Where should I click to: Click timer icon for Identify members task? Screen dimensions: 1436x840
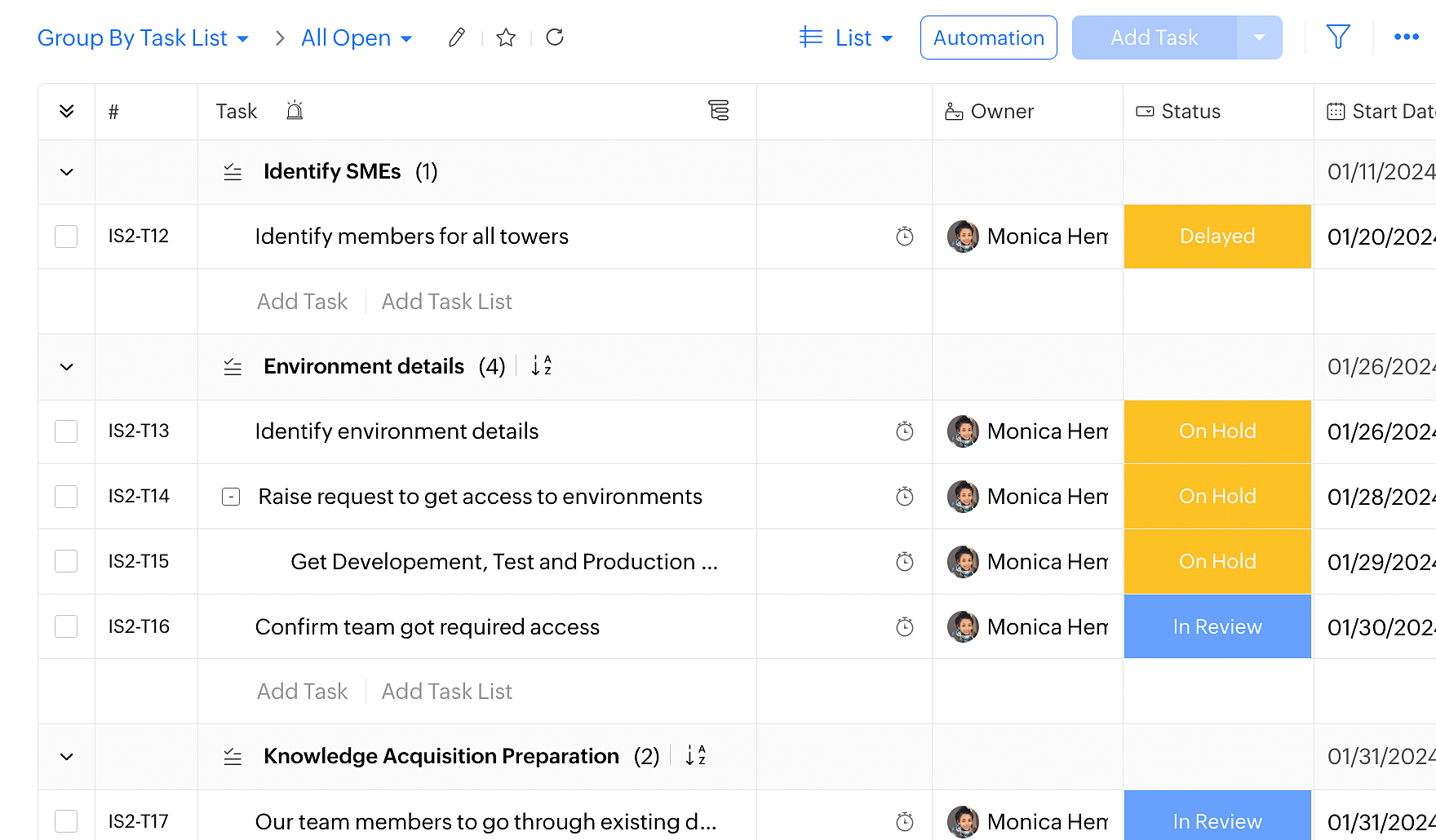[x=904, y=237]
